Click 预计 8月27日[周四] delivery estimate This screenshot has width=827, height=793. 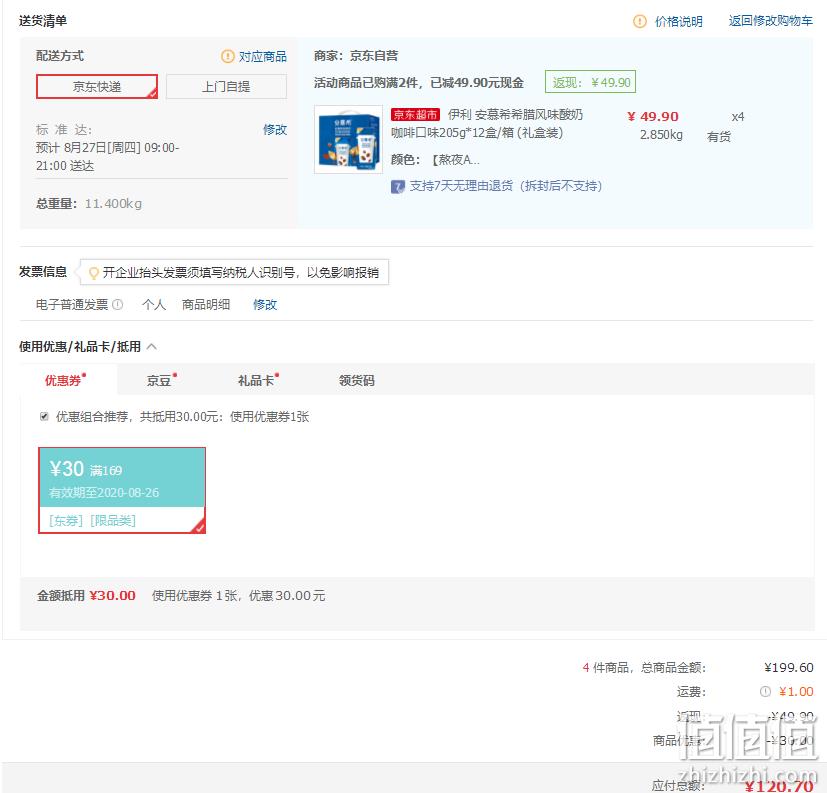click(108, 157)
